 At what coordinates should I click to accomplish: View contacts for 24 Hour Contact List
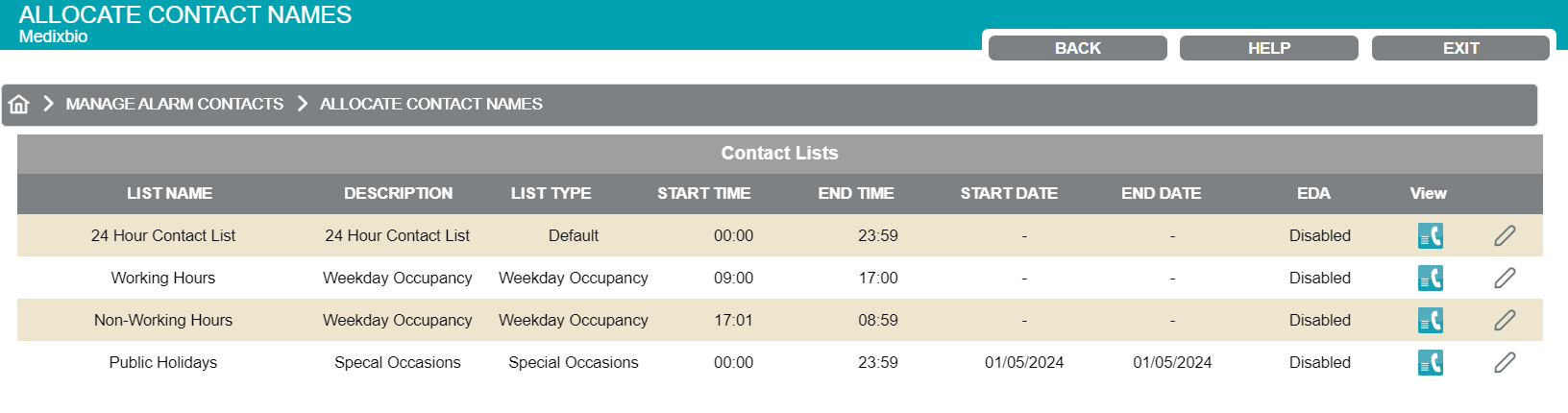pyautogui.click(x=1430, y=235)
